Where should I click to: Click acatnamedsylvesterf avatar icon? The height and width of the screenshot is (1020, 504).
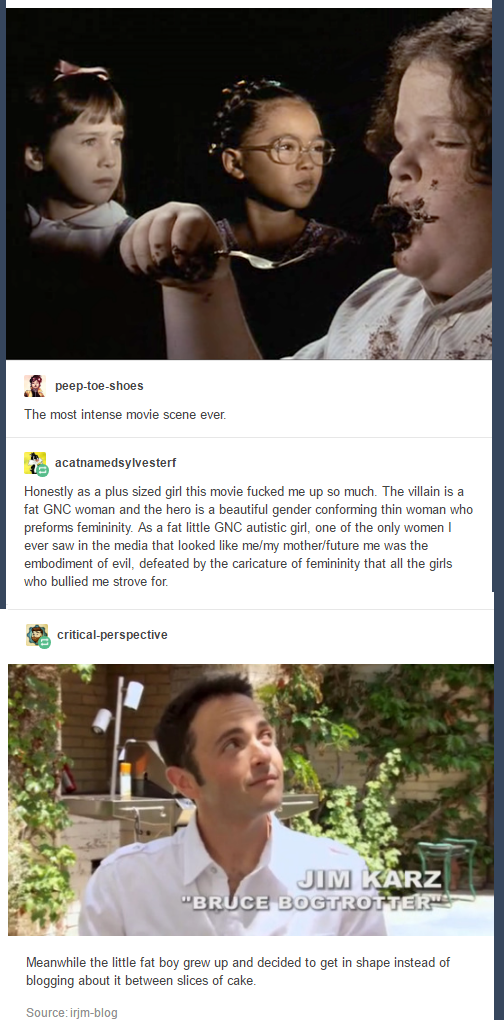(34, 463)
